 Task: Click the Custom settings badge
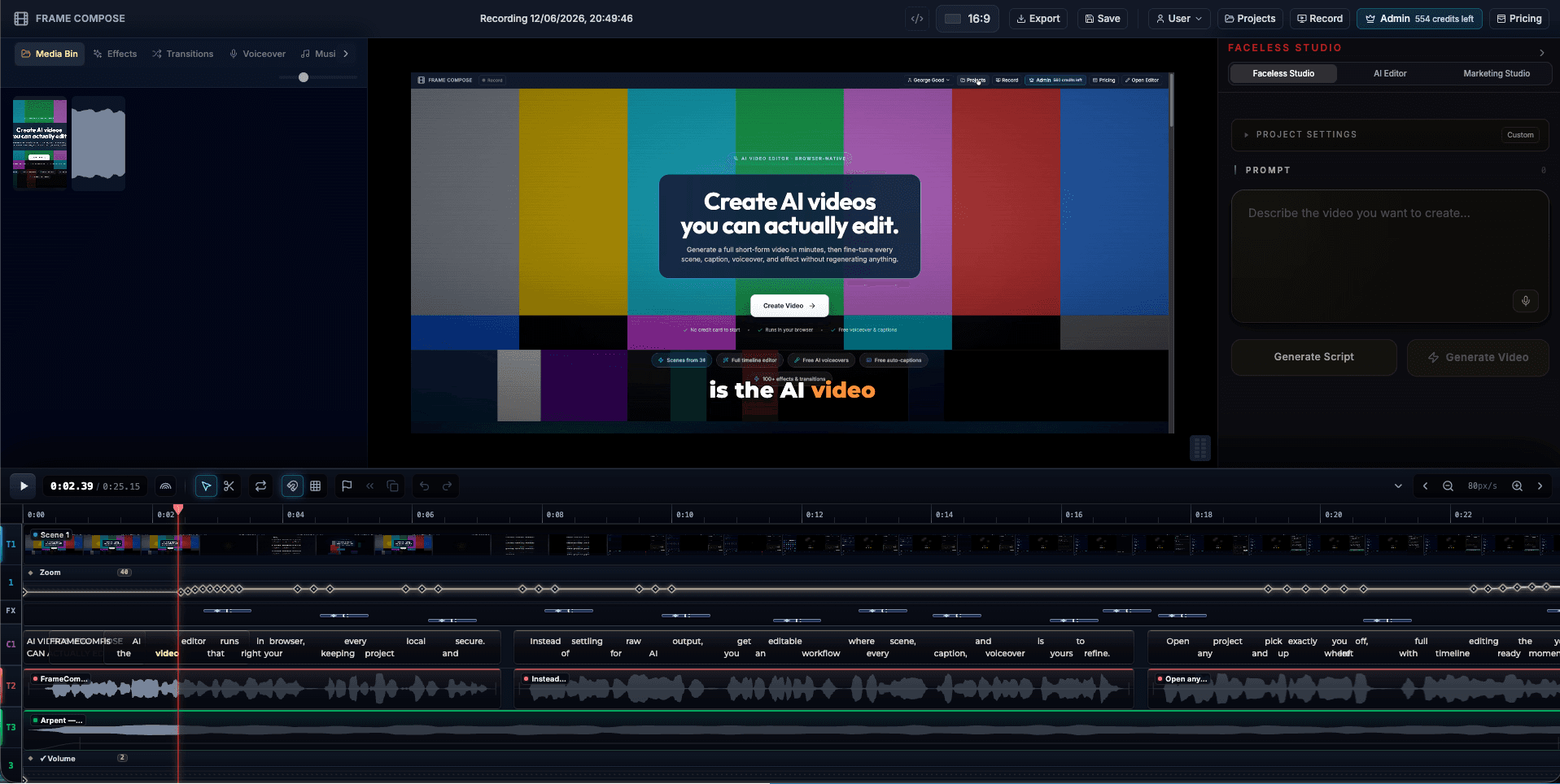1520,135
